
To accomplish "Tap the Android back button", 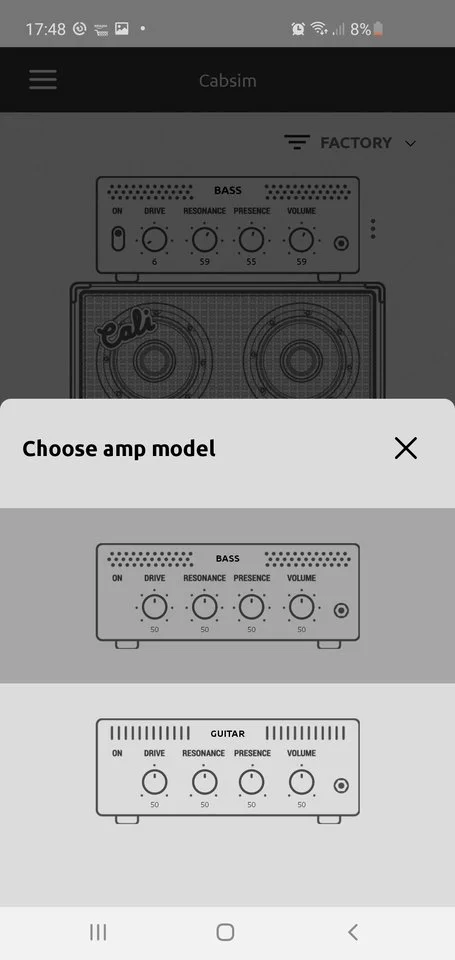I will (353, 932).
